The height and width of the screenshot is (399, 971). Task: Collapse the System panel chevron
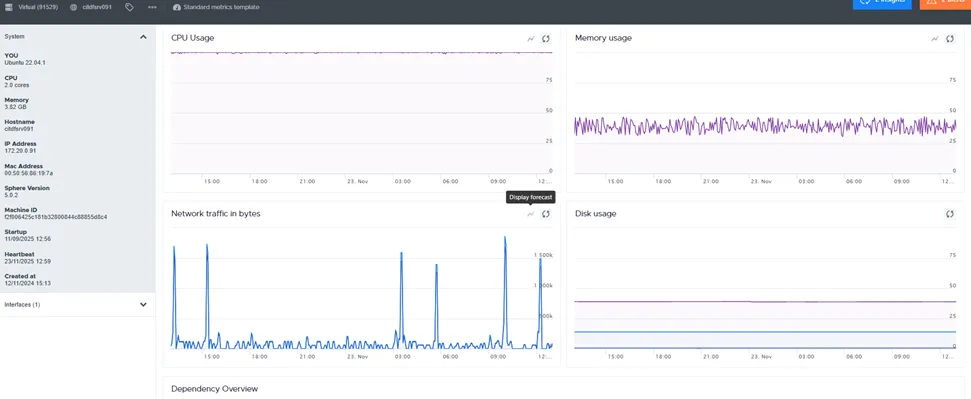click(143, 37)
